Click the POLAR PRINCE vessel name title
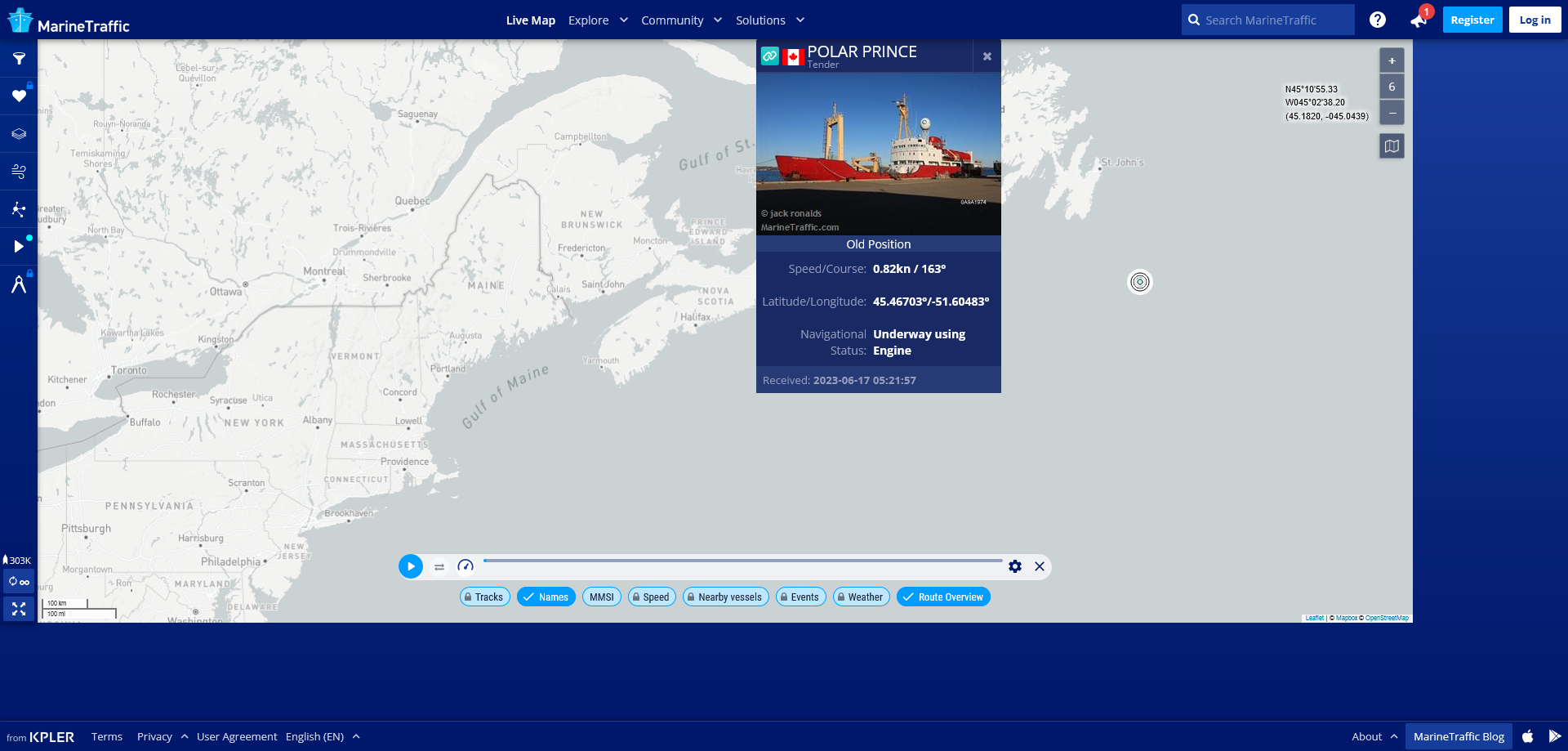This screenshot has width=1568, height=751. tap(862, 51)
